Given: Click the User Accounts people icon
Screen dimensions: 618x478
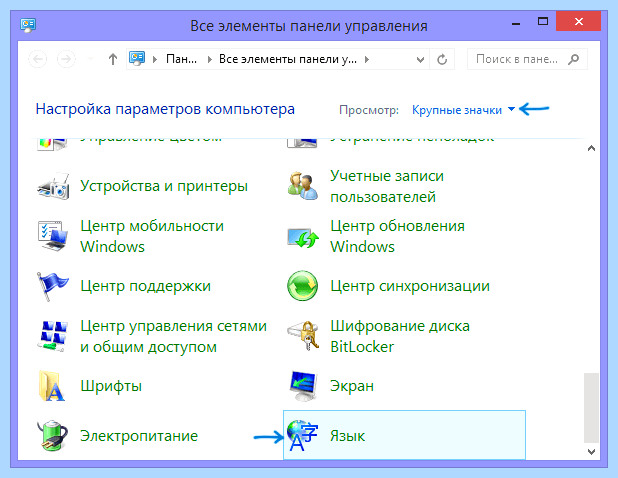Looking at the screenshot, I should [302, 186].
